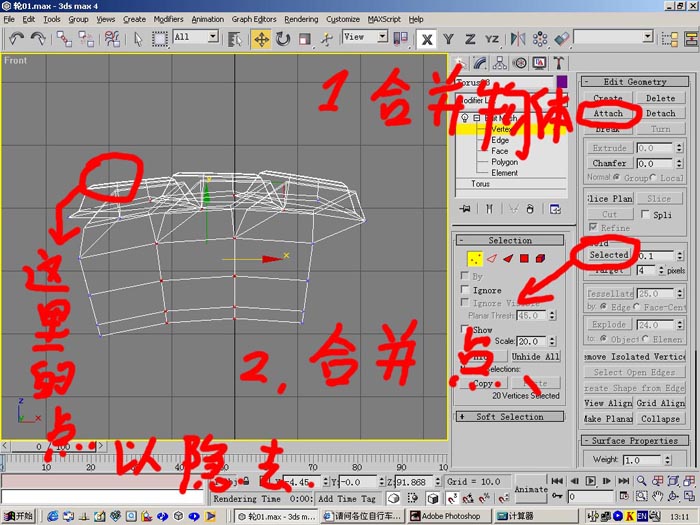Click the Array tool icon

540,39
